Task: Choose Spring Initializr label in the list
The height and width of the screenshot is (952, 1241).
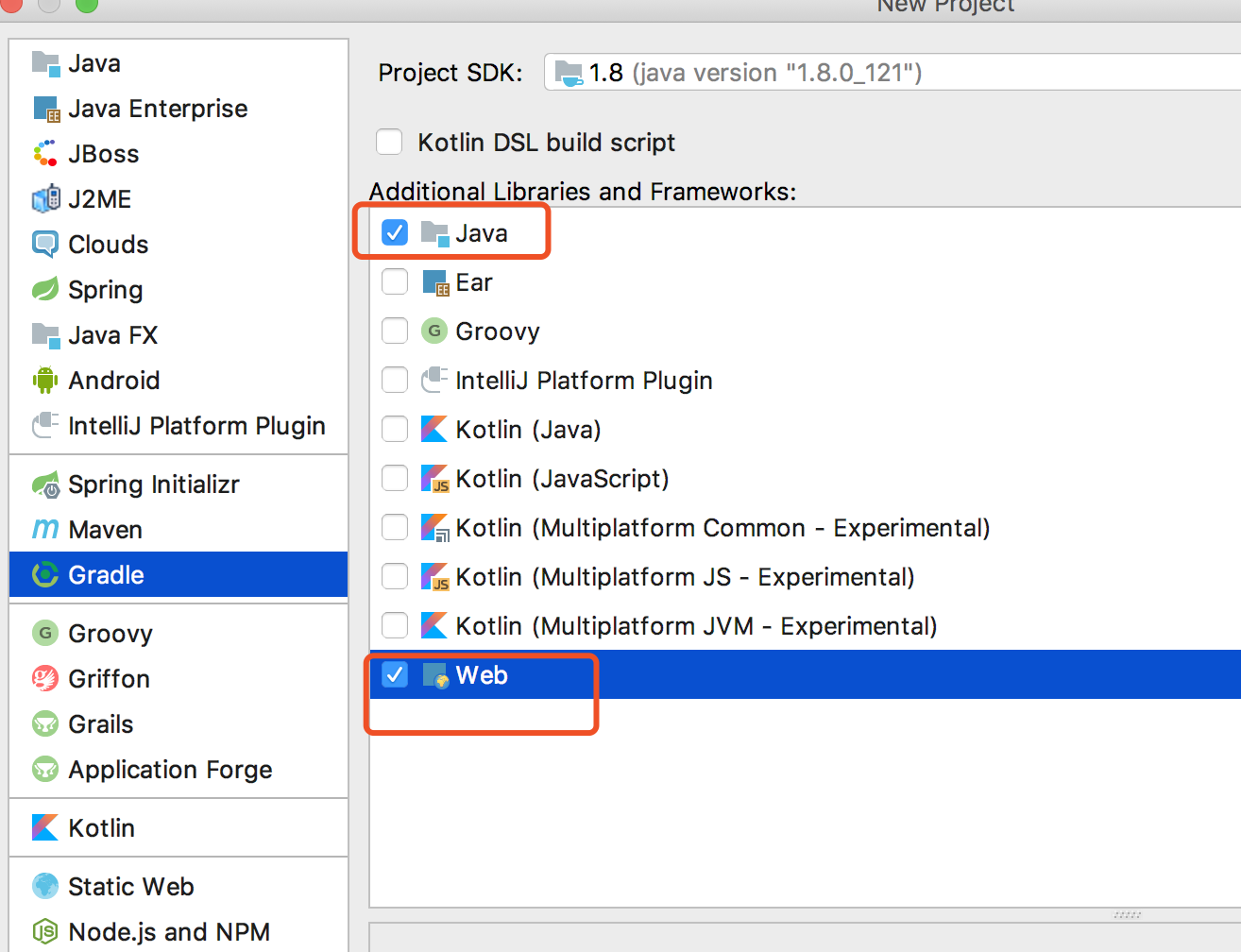Action: 154,484
